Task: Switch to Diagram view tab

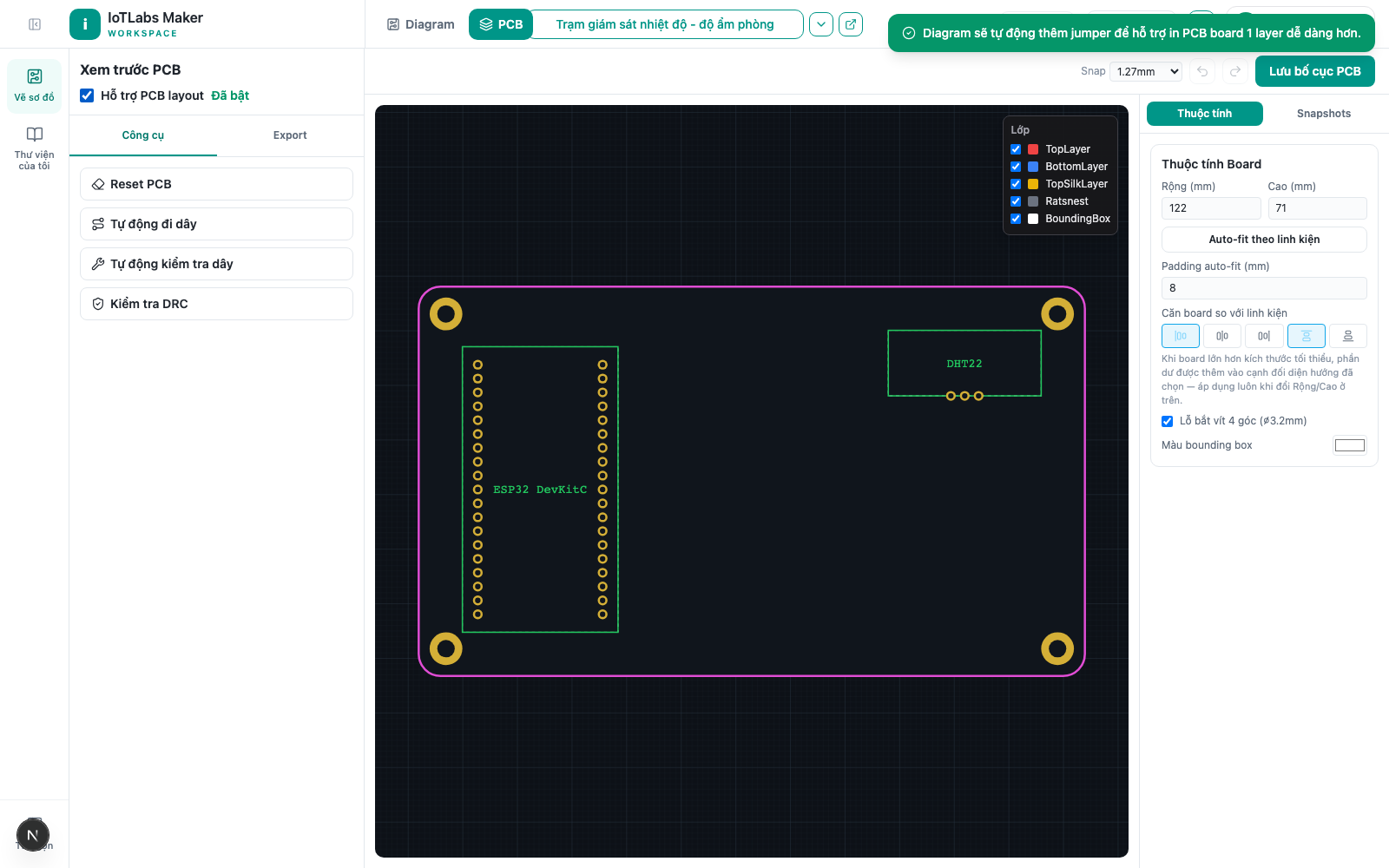Action: coord(421,24)
